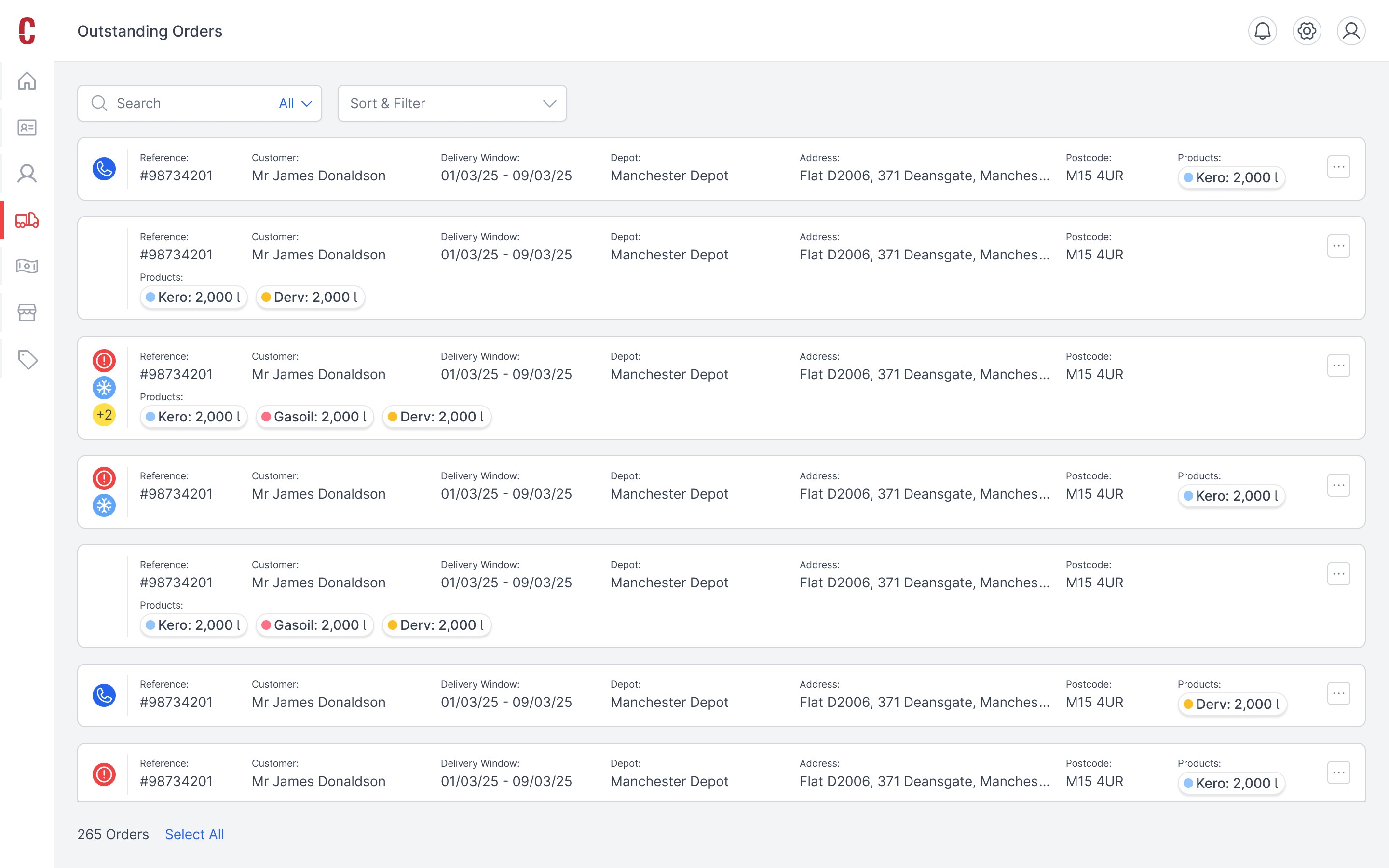The height and width of the screenshot is (868, 1389).
Task: Open the contact card icon in sidebar
Action: (27, 127)
